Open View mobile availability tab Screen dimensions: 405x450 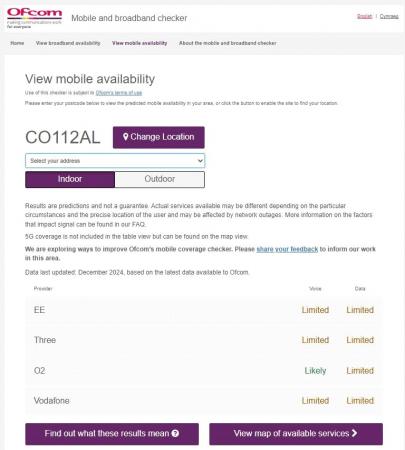[139, 43]
